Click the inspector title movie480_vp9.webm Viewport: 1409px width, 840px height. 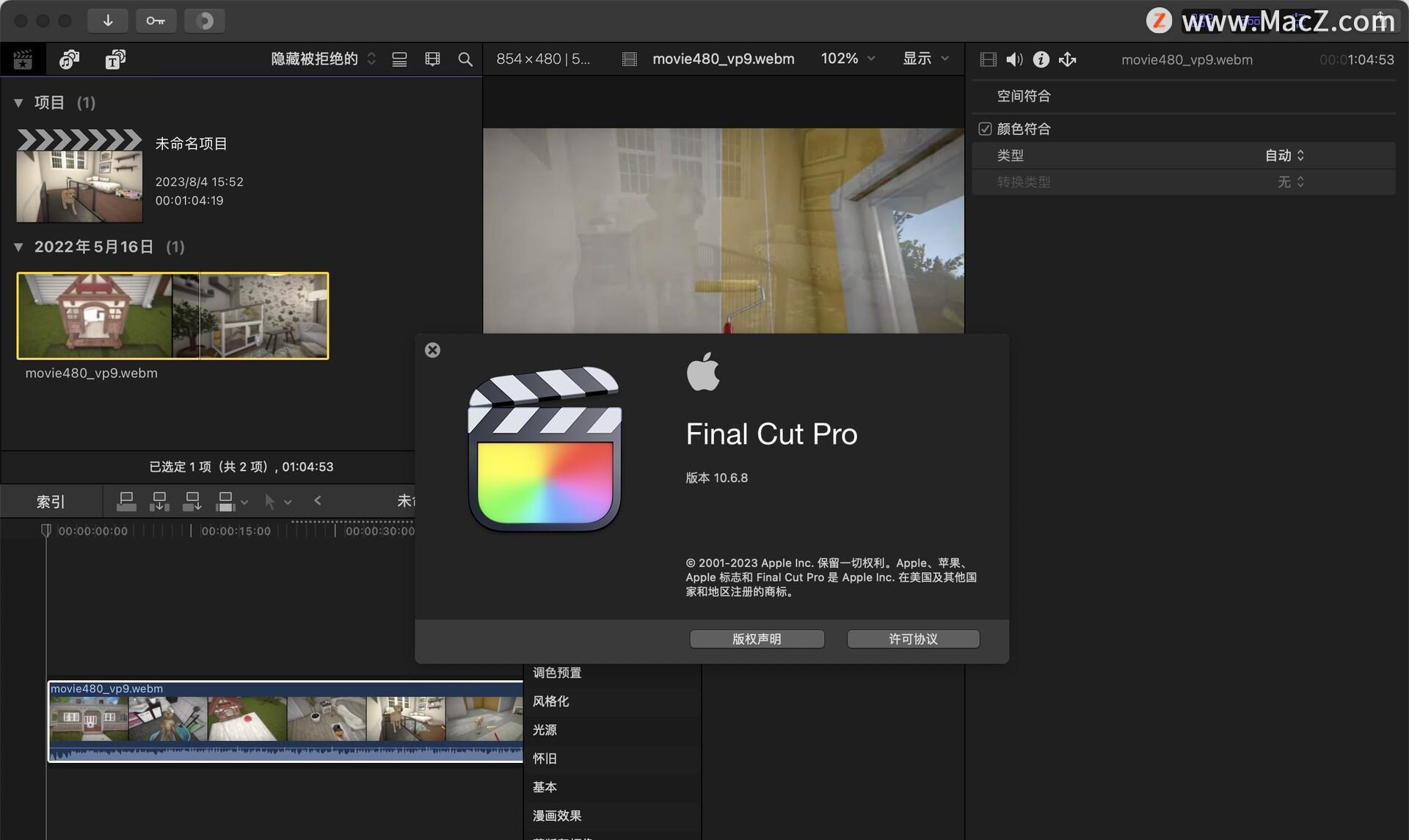pyautogui.click(x=1187, y=60)
